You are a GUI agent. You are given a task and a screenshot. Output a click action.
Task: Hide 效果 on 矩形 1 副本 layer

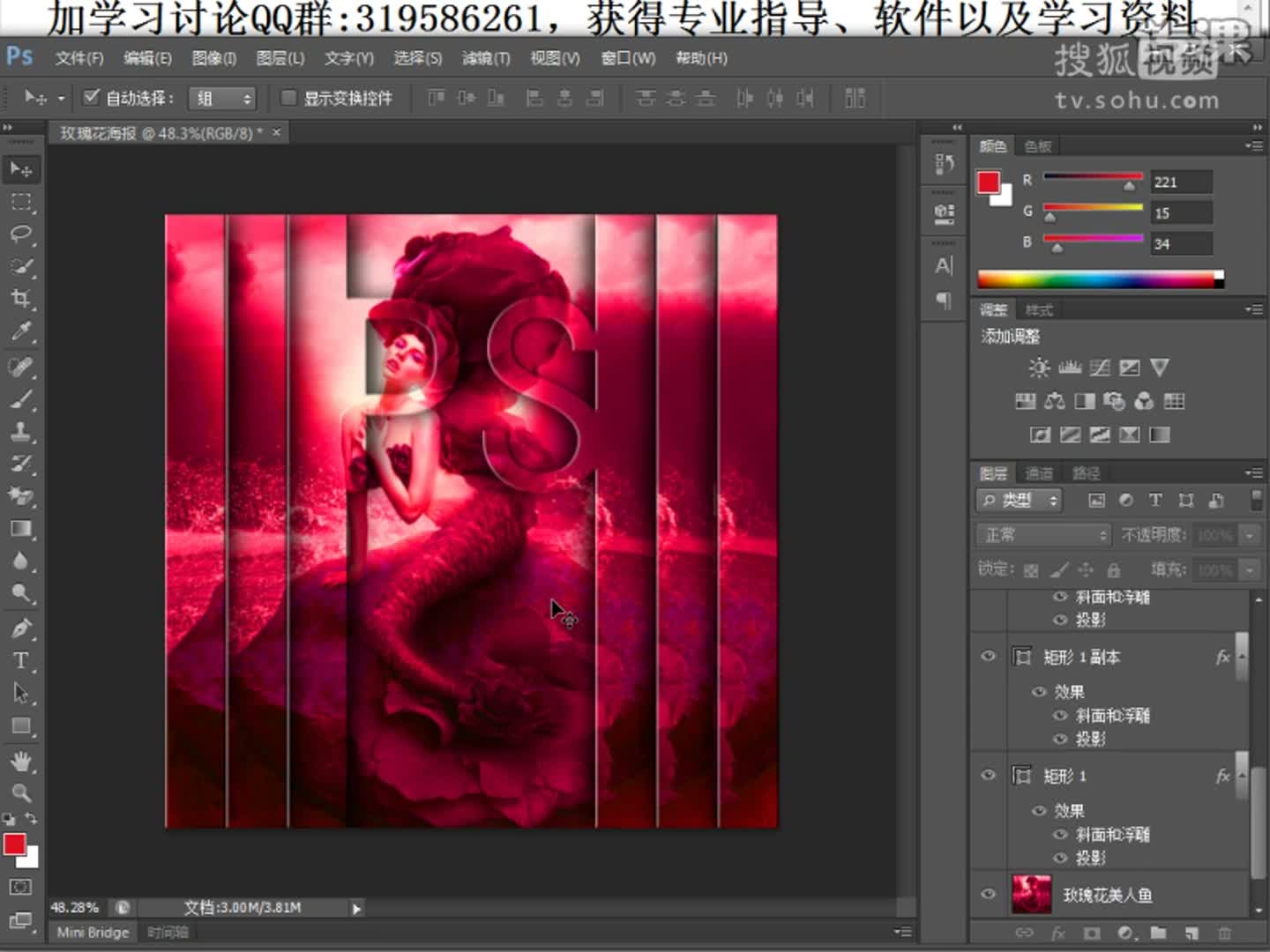coord(1039,692)
